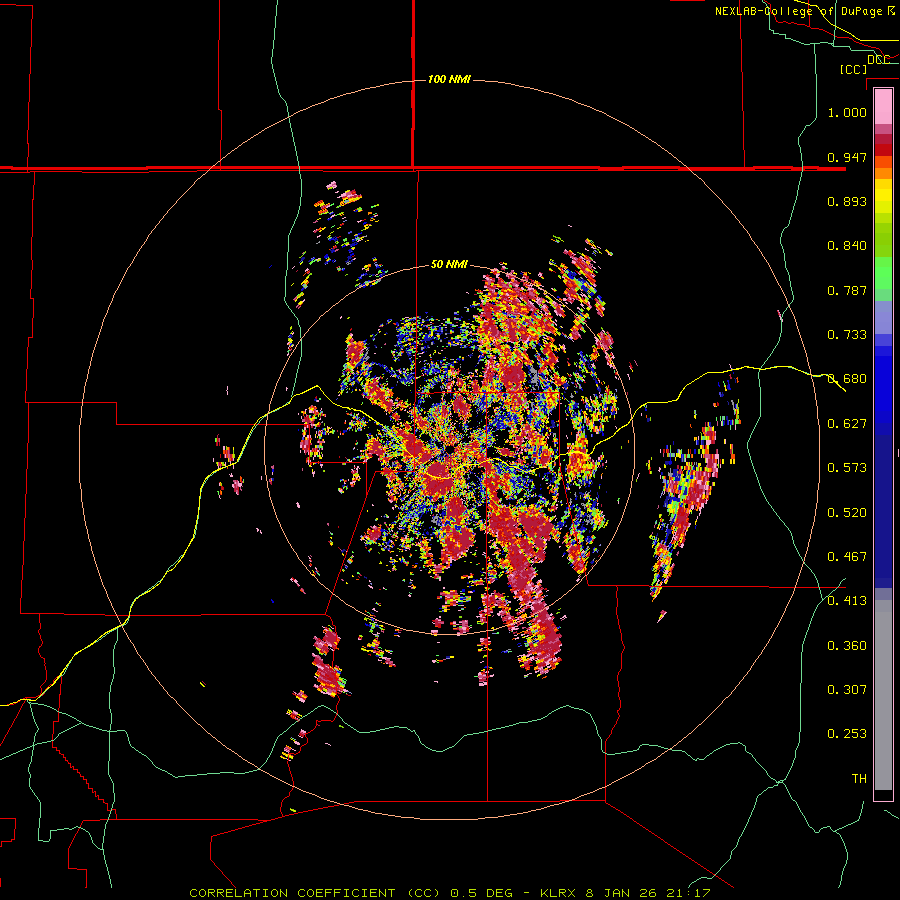
Task: Select the 0.360 scale value
Action: 847,646
